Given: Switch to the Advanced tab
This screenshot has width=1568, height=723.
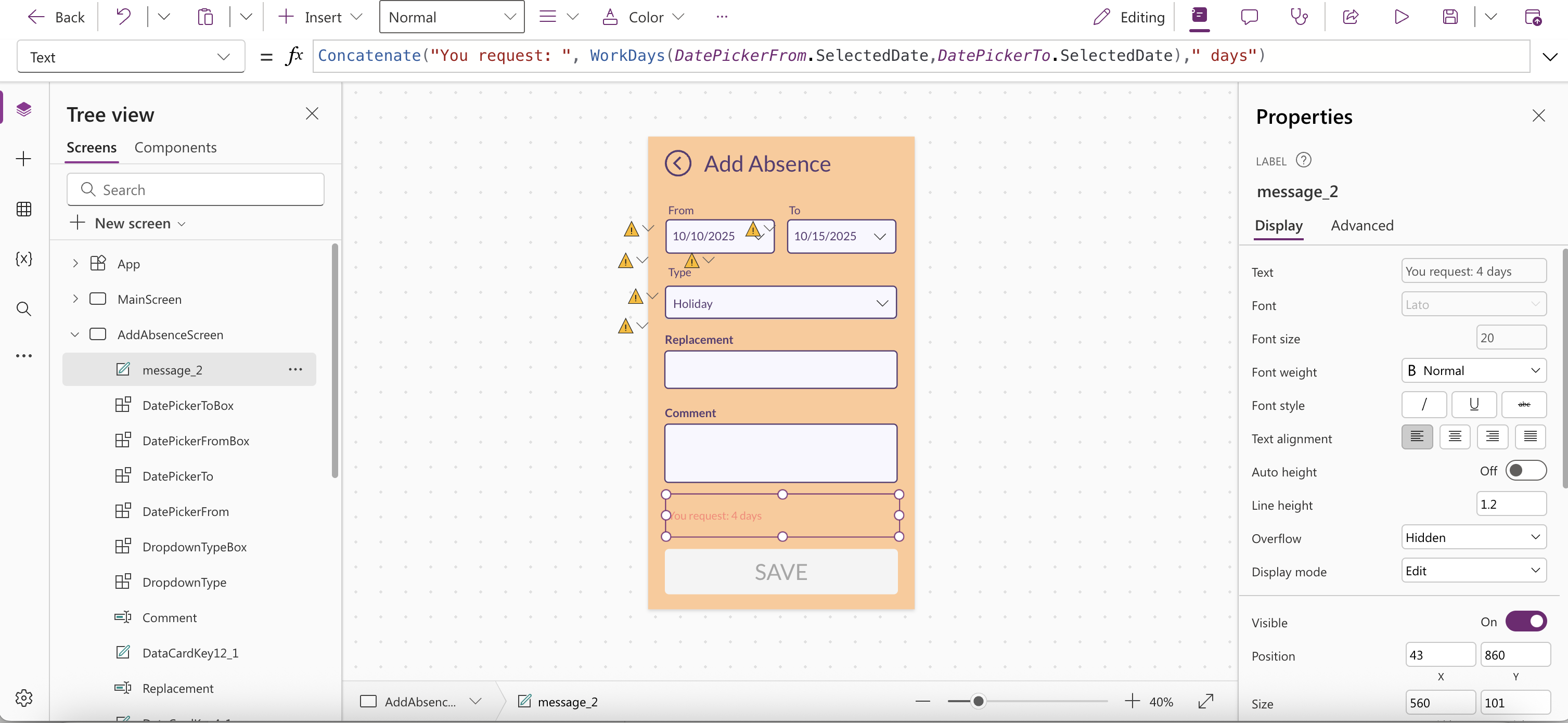Looking at the screenshot, I should tap(1361, 225).
